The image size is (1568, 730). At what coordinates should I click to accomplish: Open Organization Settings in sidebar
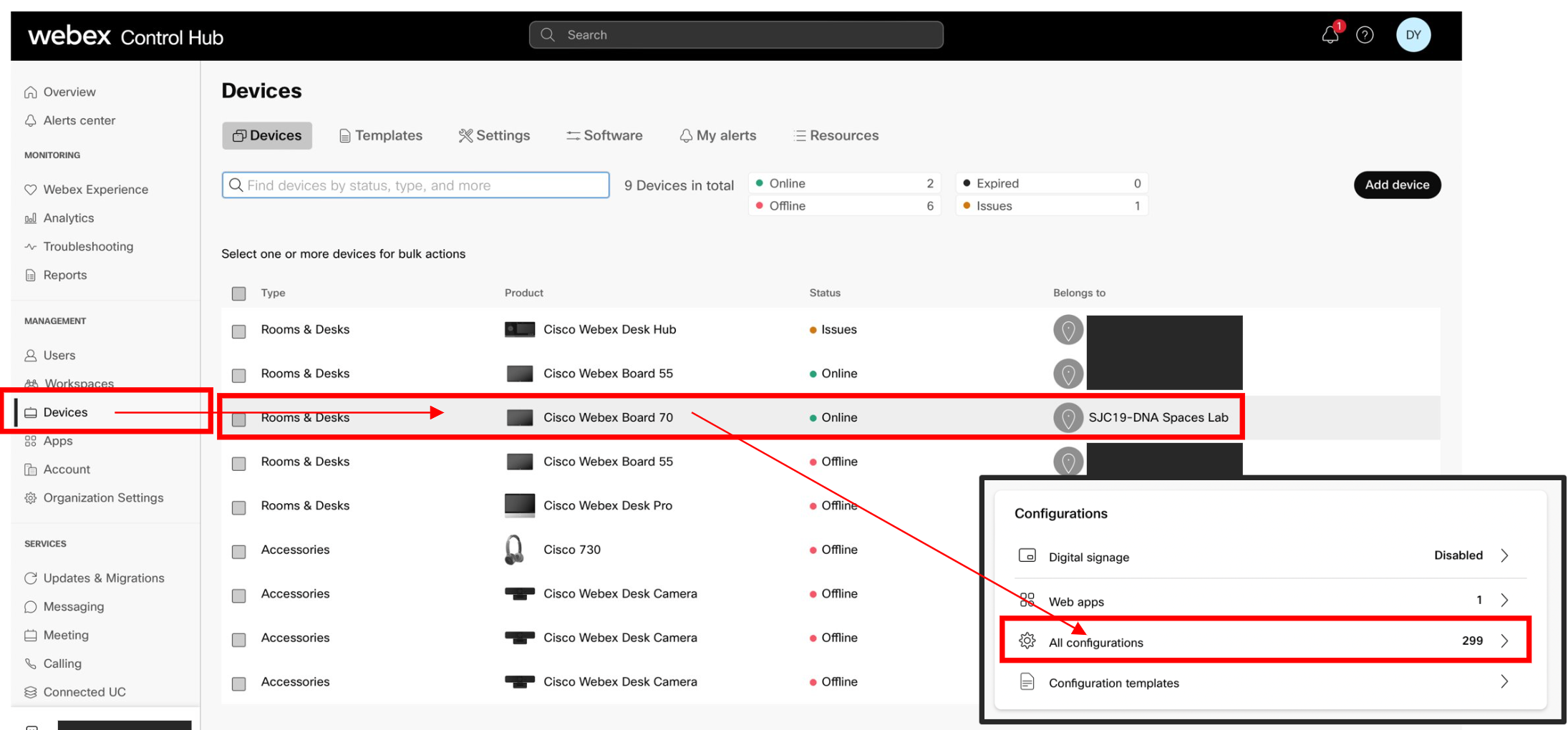coord(103,498)
